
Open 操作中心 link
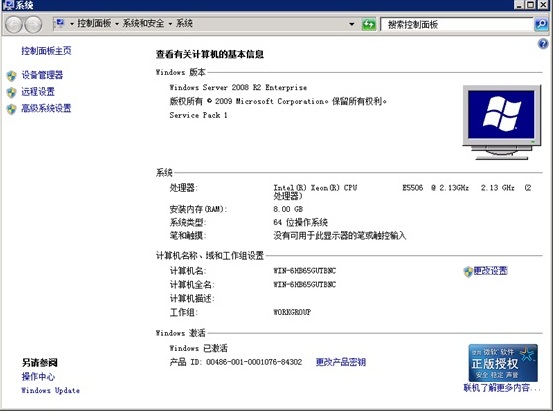tap(38, 377)
